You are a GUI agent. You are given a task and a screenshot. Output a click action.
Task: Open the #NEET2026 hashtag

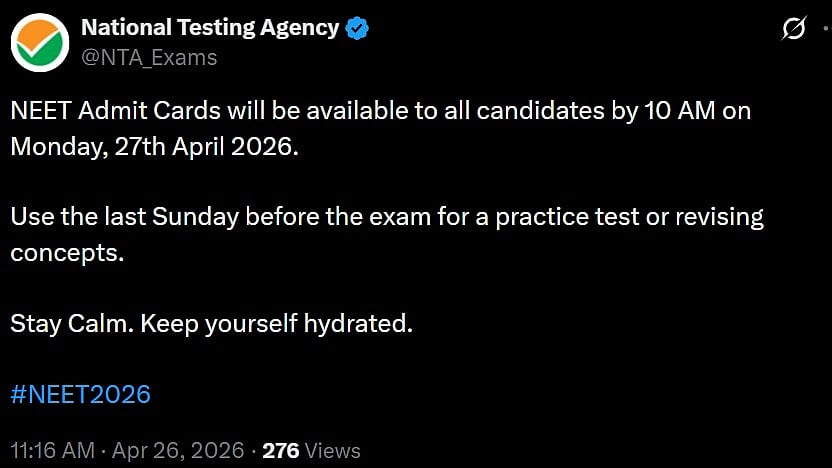pos(80,393)
